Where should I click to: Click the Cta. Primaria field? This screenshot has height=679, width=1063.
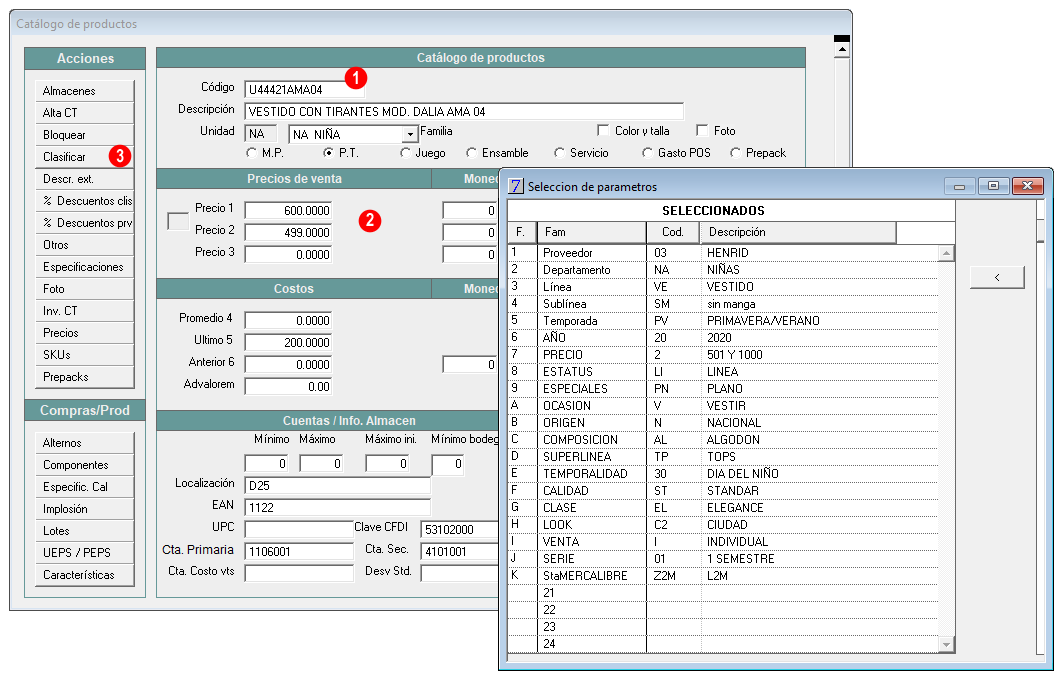coord(299,552)
